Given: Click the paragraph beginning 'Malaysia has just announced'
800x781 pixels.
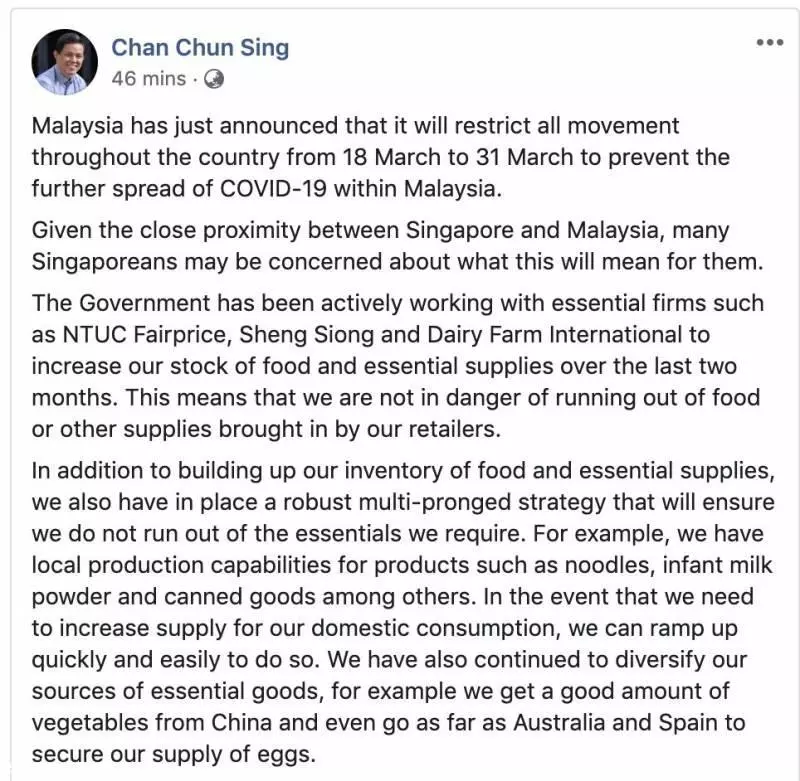Looking at the screenshot, I should pyautogui.click(x=381, y=157).
